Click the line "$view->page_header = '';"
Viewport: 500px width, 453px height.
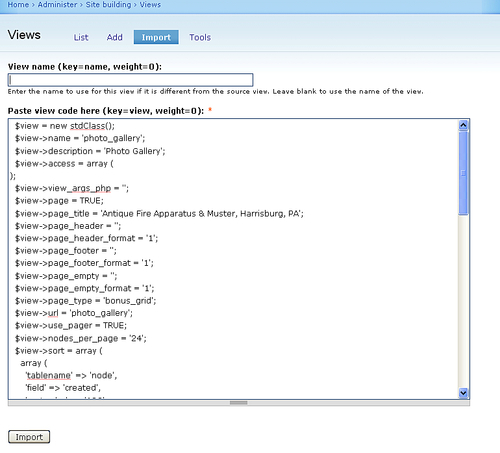[68, 226]
